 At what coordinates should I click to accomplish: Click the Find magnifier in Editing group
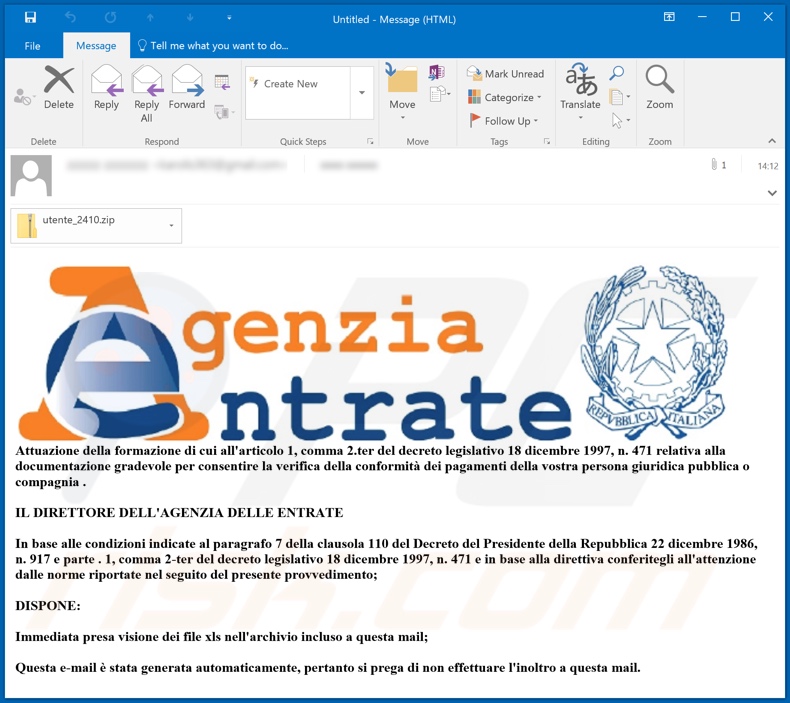tap(617, 73)
